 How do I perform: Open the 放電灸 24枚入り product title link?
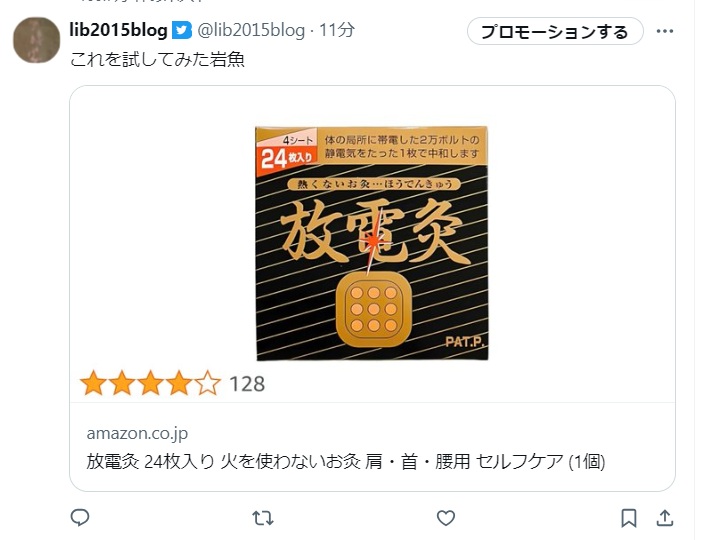point(346,461)
